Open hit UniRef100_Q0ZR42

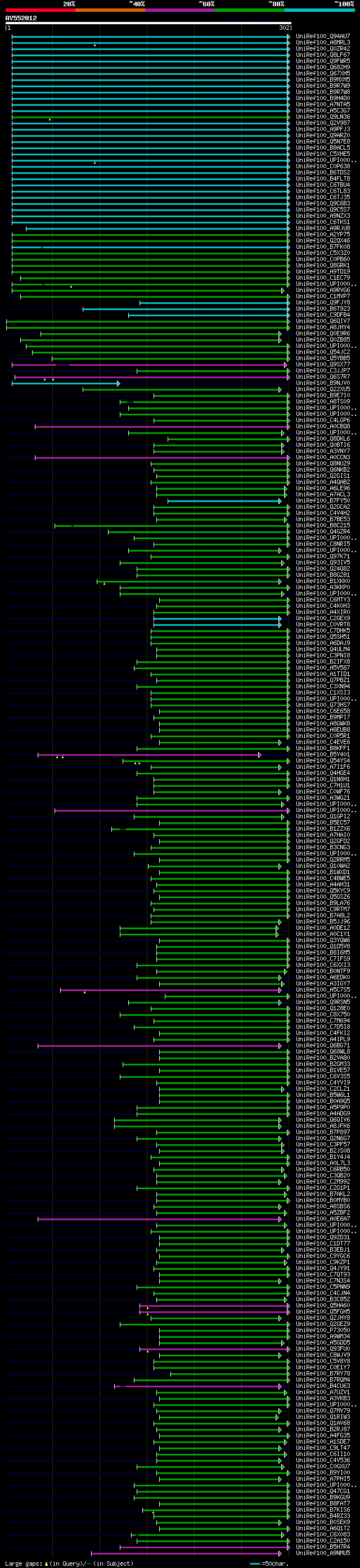click(x=323, y=49)
